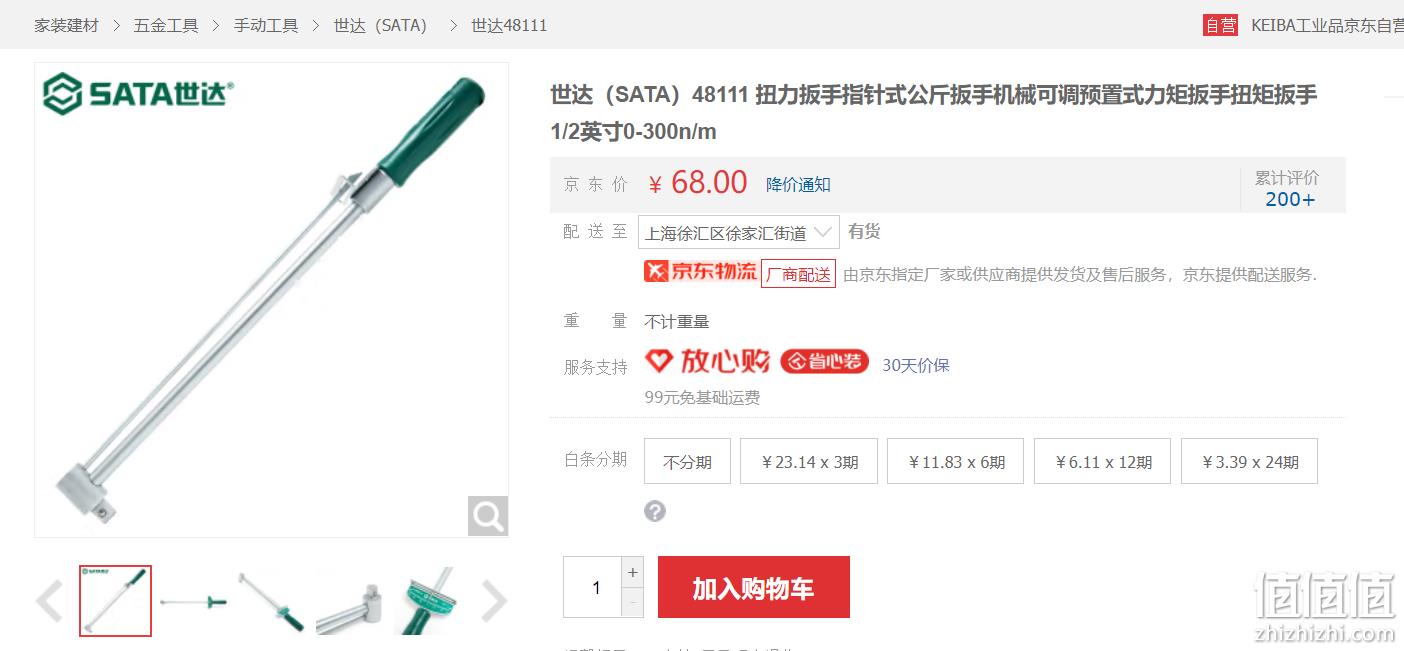Click the gray question mark help icon

click(655, 512)
